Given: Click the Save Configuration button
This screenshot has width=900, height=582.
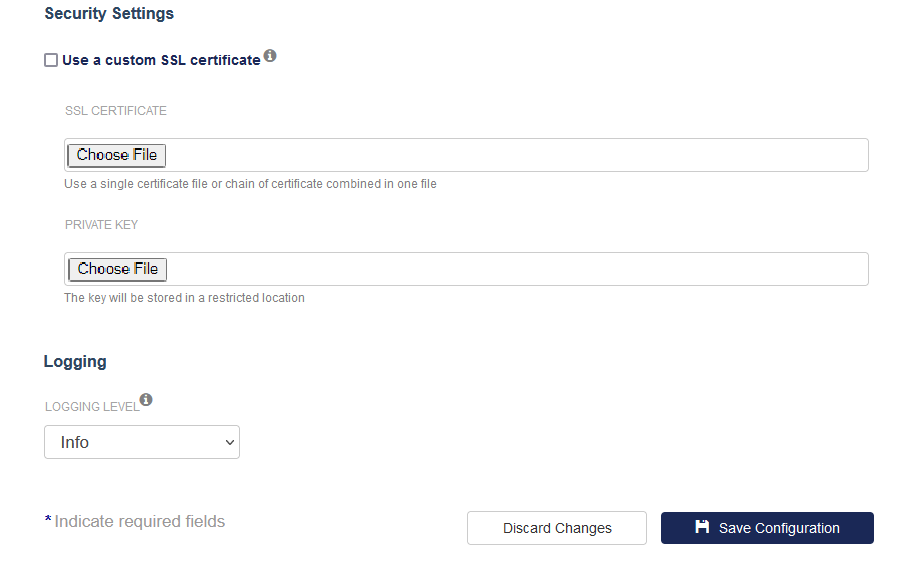Looking at the screenshot, I should coord(767,528).
